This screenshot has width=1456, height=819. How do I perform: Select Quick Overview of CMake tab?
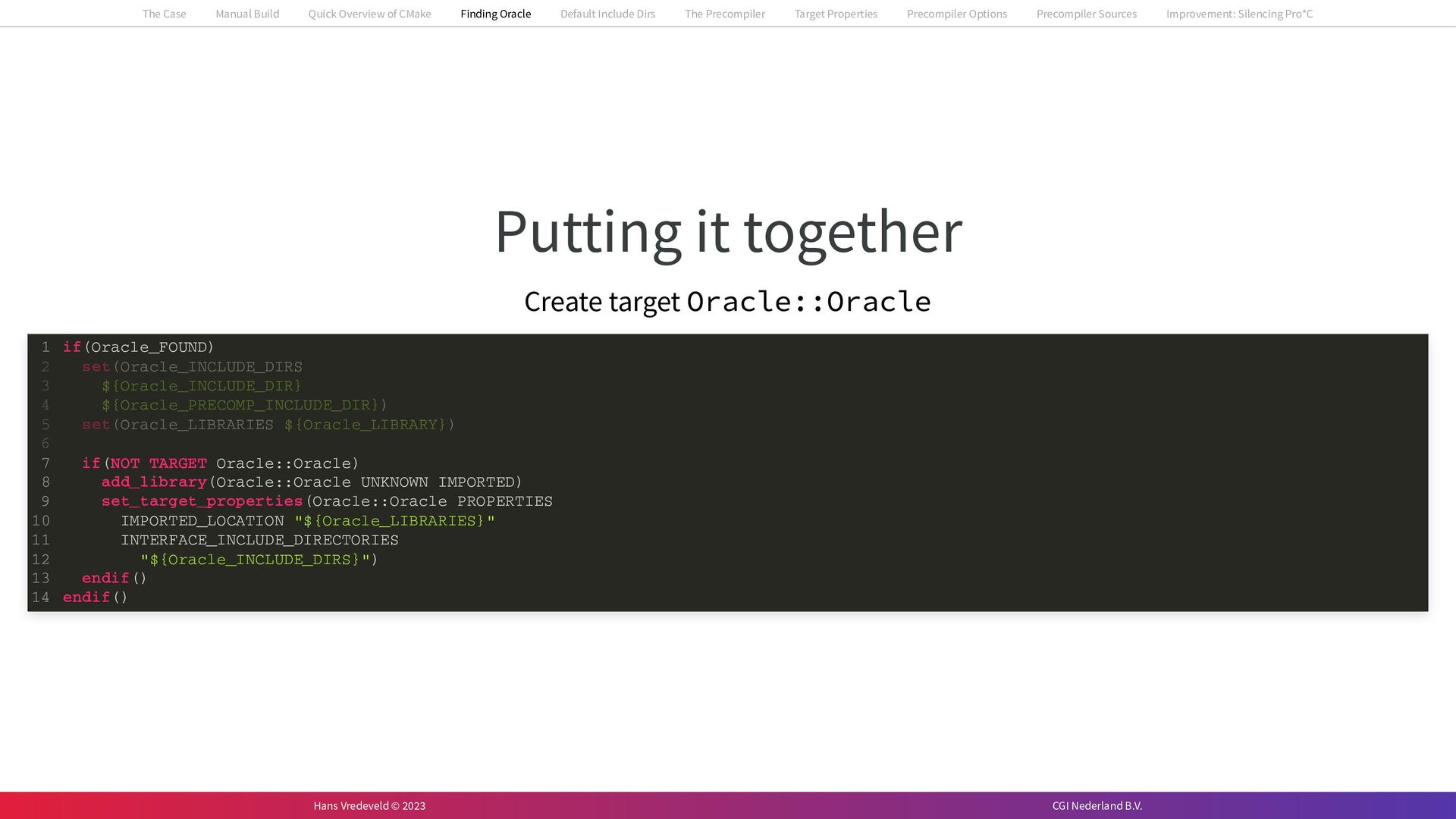369,14
